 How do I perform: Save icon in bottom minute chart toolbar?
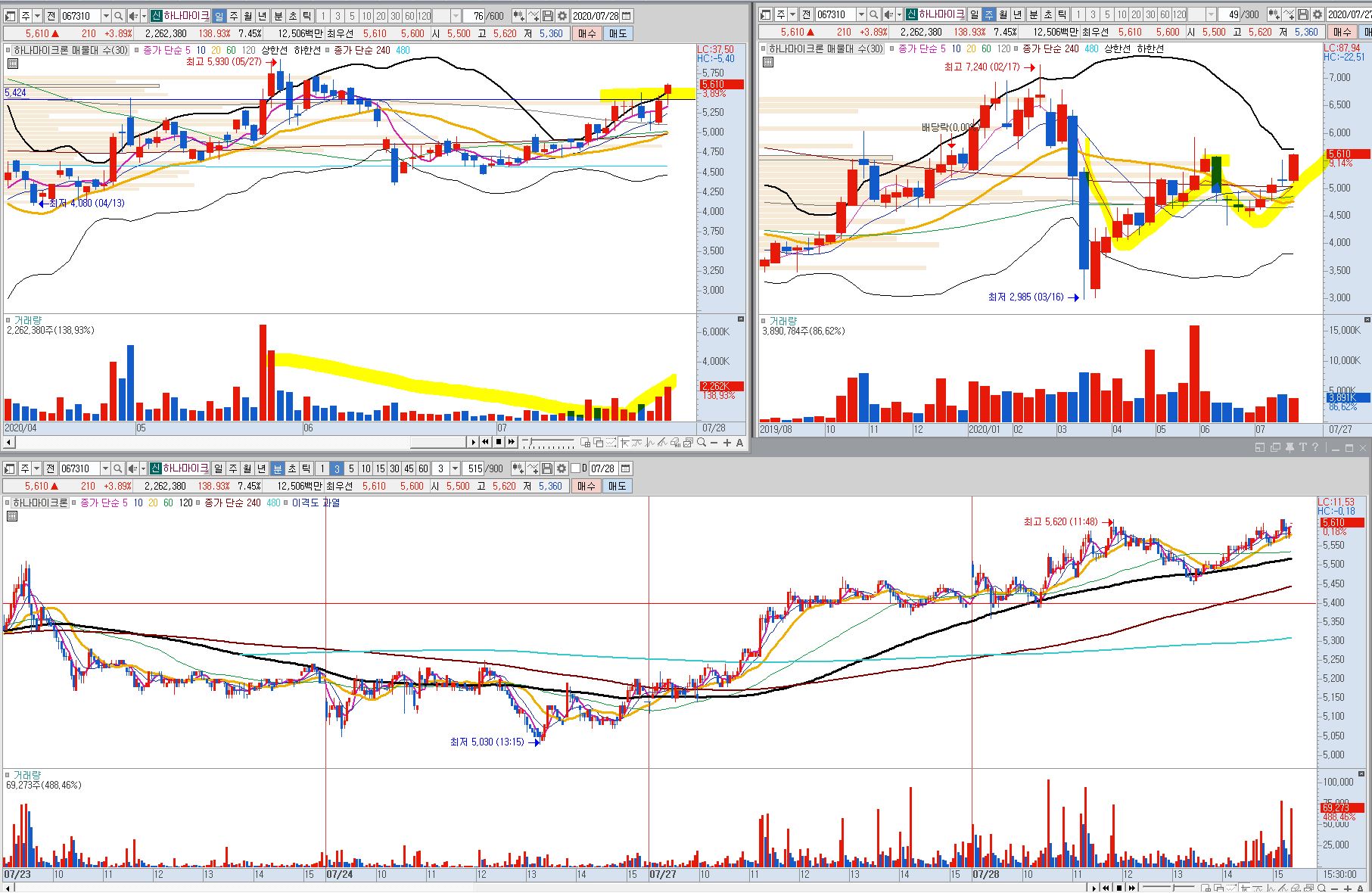pyautogui.click(x=547, y=468)
